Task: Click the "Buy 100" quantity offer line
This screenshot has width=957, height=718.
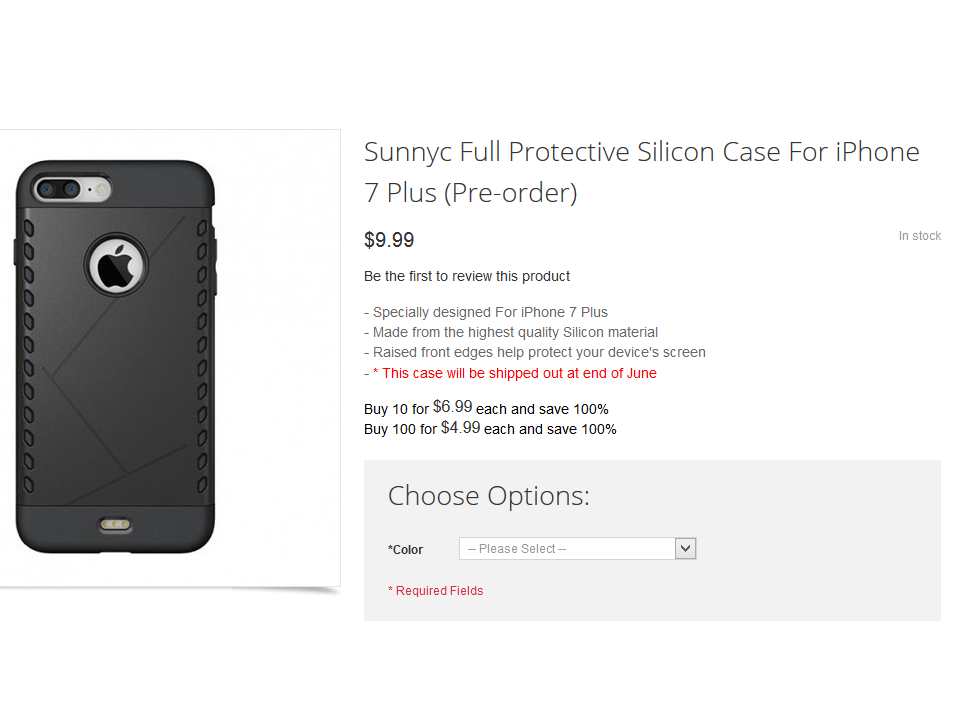Action: pos(490,428)
